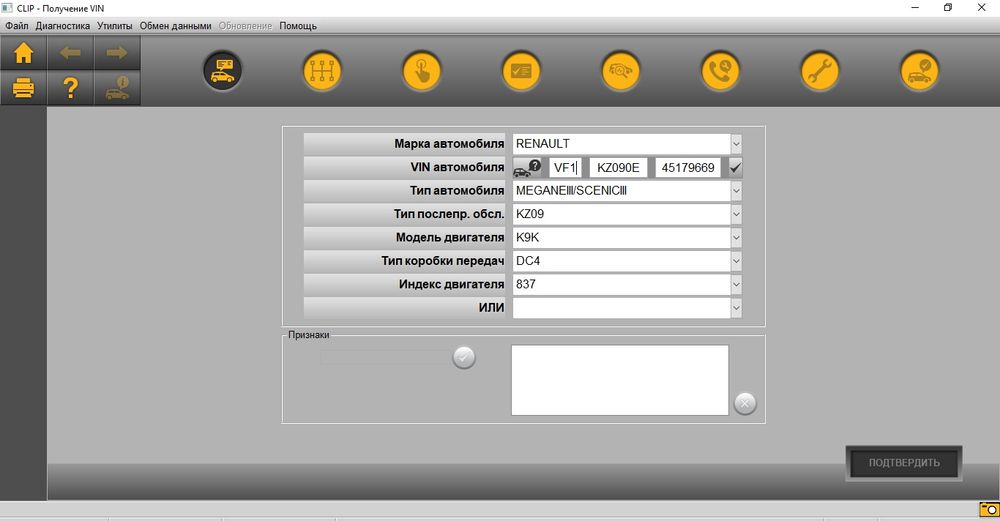Click the VIN field containing KZ090E

tap(618, 168)
